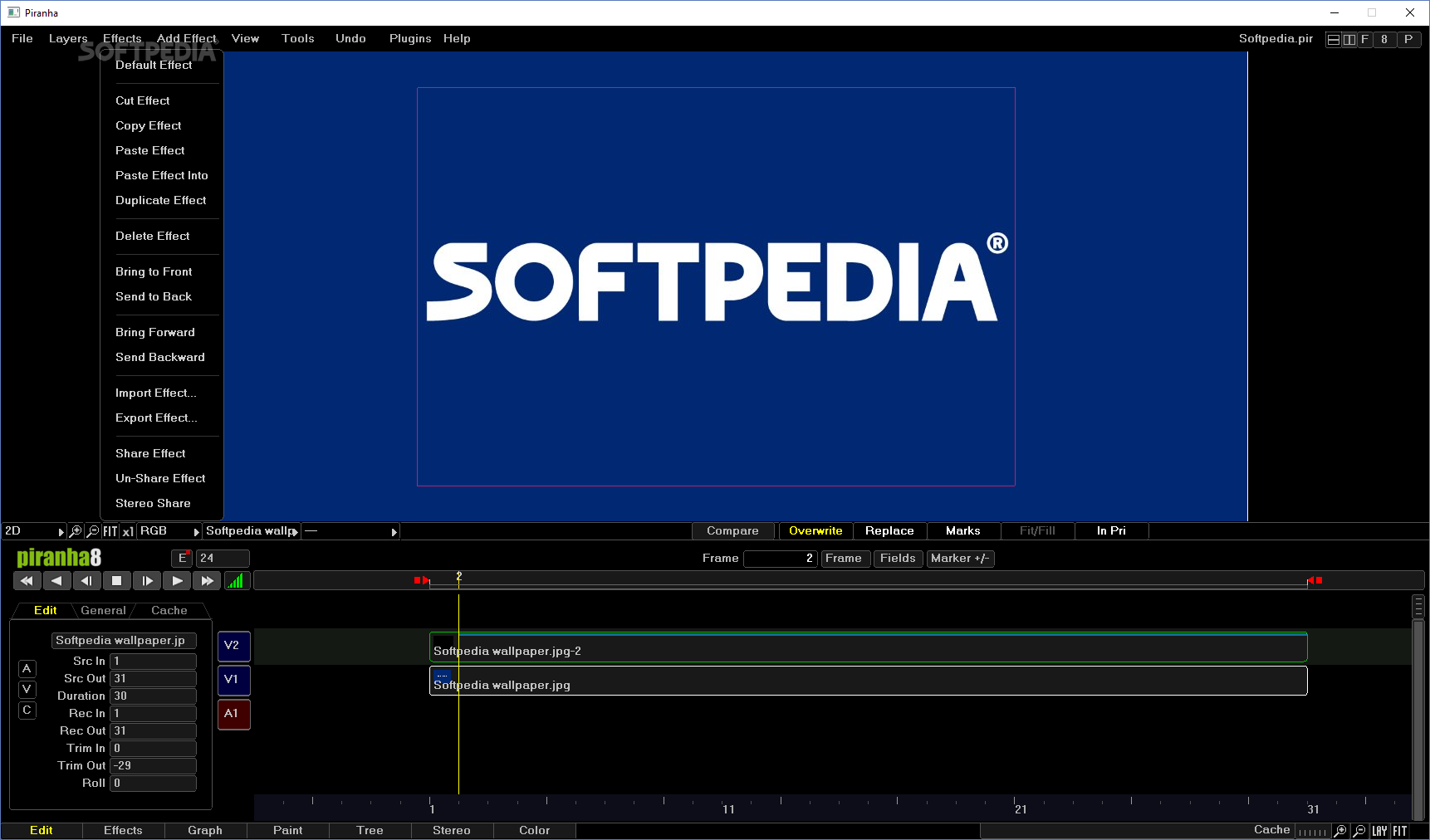The height and width of the screenshot is (840, 1430).
Task: Open the RGB channel dropdown
Action: click(x=169, y=531)
